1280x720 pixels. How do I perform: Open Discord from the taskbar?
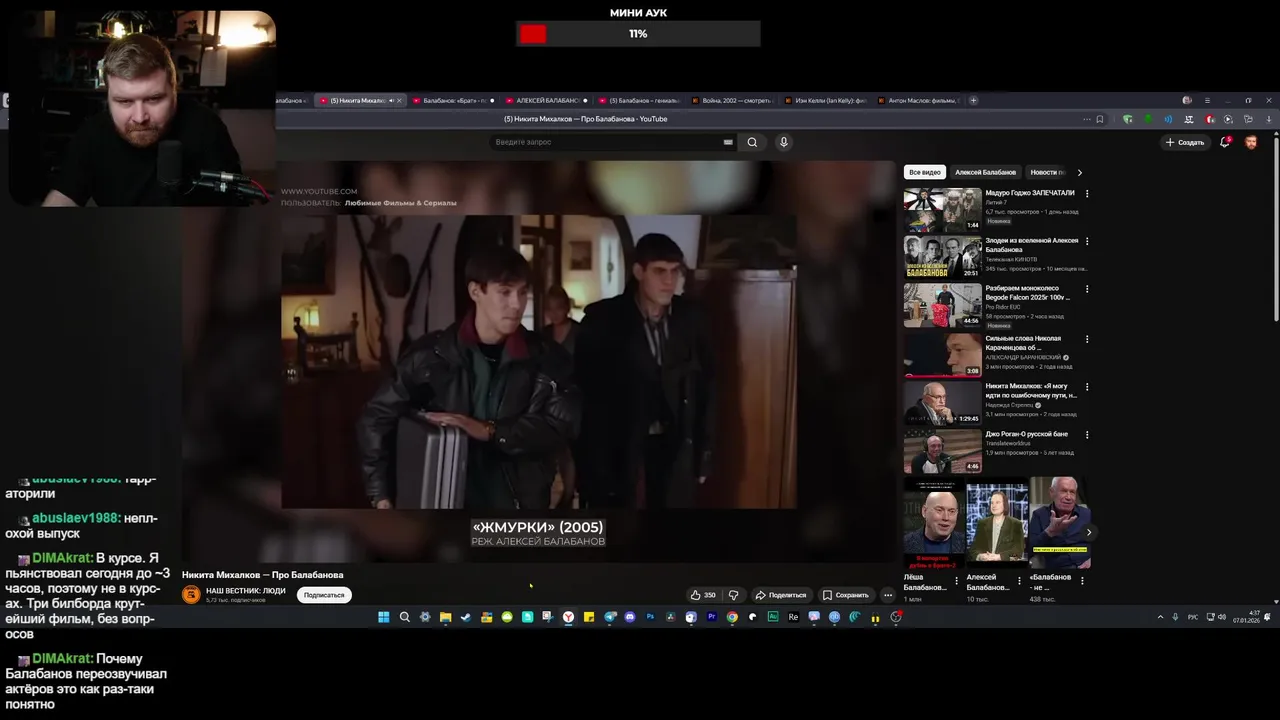(x=629, y=617)
